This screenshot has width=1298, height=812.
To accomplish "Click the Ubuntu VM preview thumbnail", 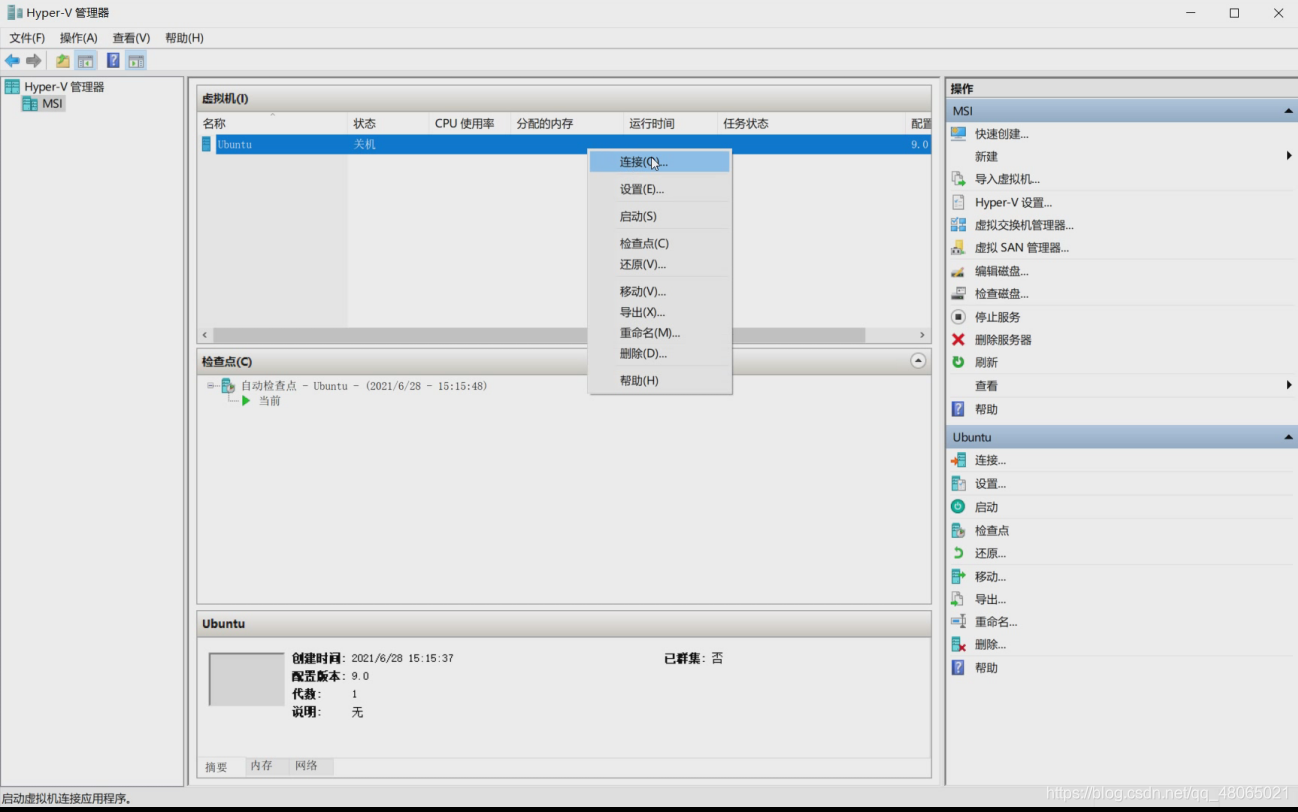I will point(246,679).
